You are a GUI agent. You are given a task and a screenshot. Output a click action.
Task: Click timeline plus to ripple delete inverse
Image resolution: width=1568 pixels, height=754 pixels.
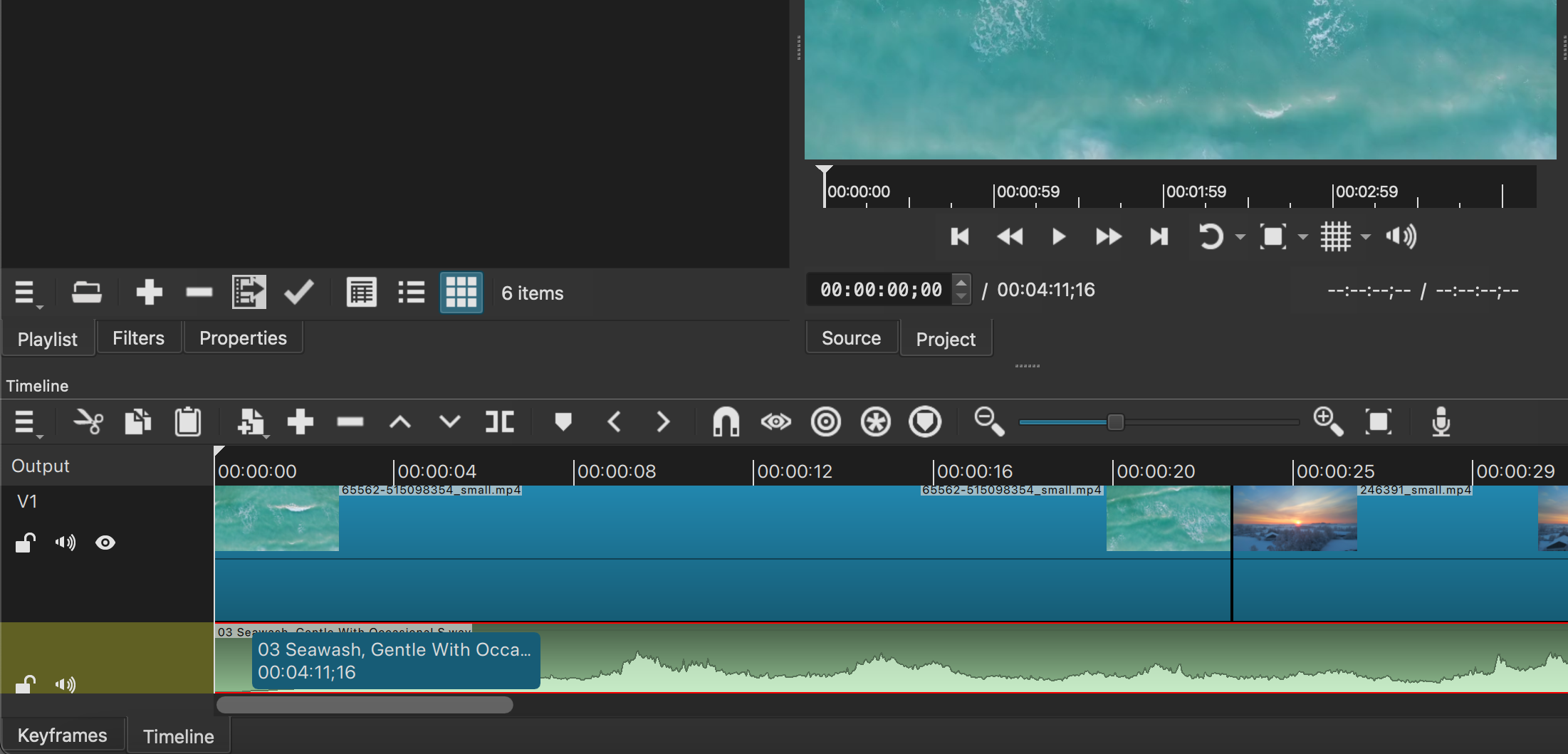(300, 421)
